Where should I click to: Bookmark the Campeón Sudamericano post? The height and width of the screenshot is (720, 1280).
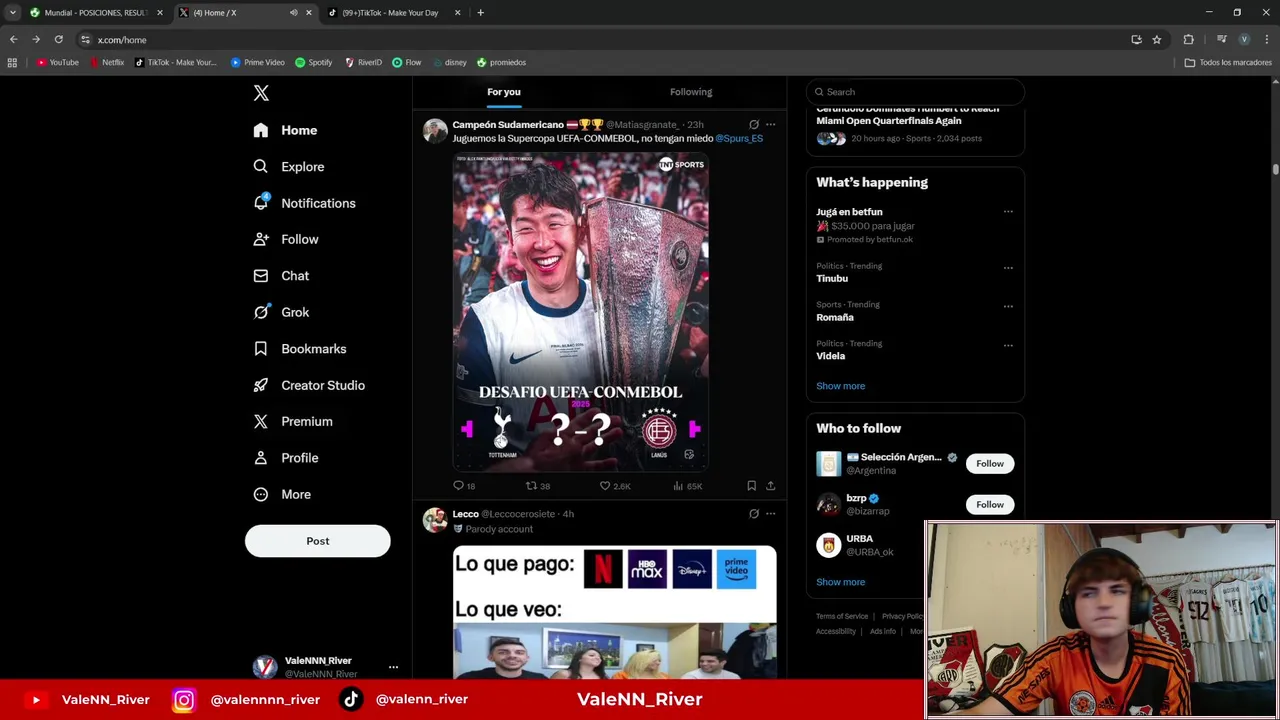[x=751, y=486]
